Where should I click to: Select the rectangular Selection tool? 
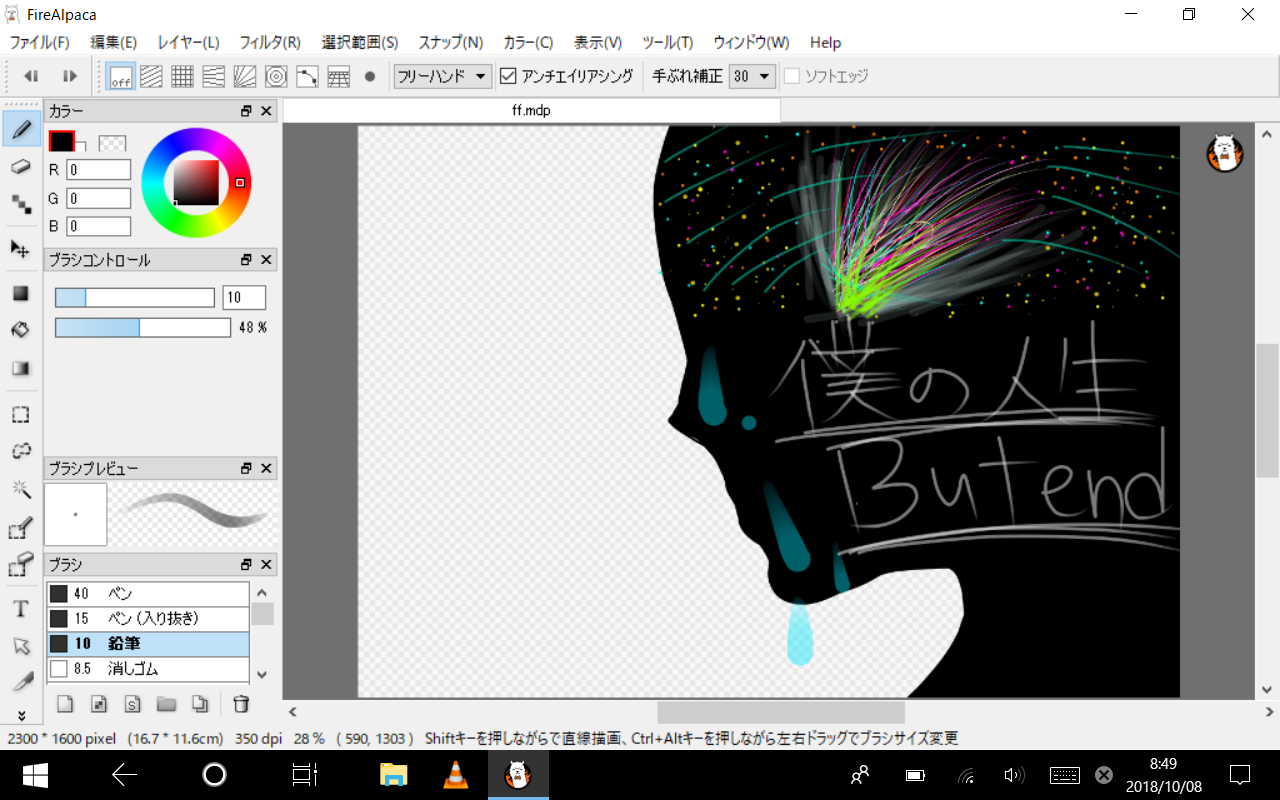pos(21,414)
